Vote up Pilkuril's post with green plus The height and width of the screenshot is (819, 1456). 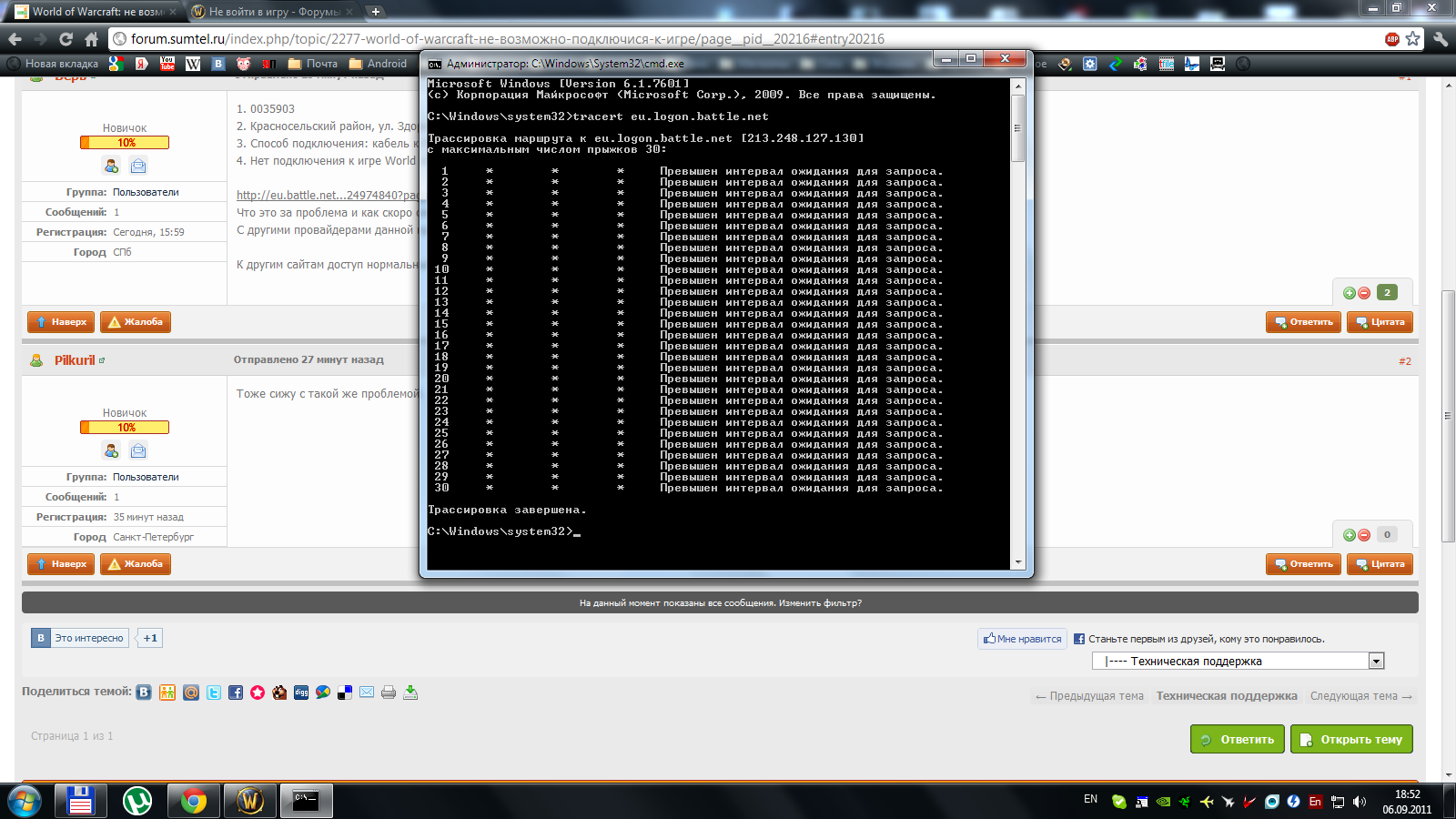(x=1350, y=535)
